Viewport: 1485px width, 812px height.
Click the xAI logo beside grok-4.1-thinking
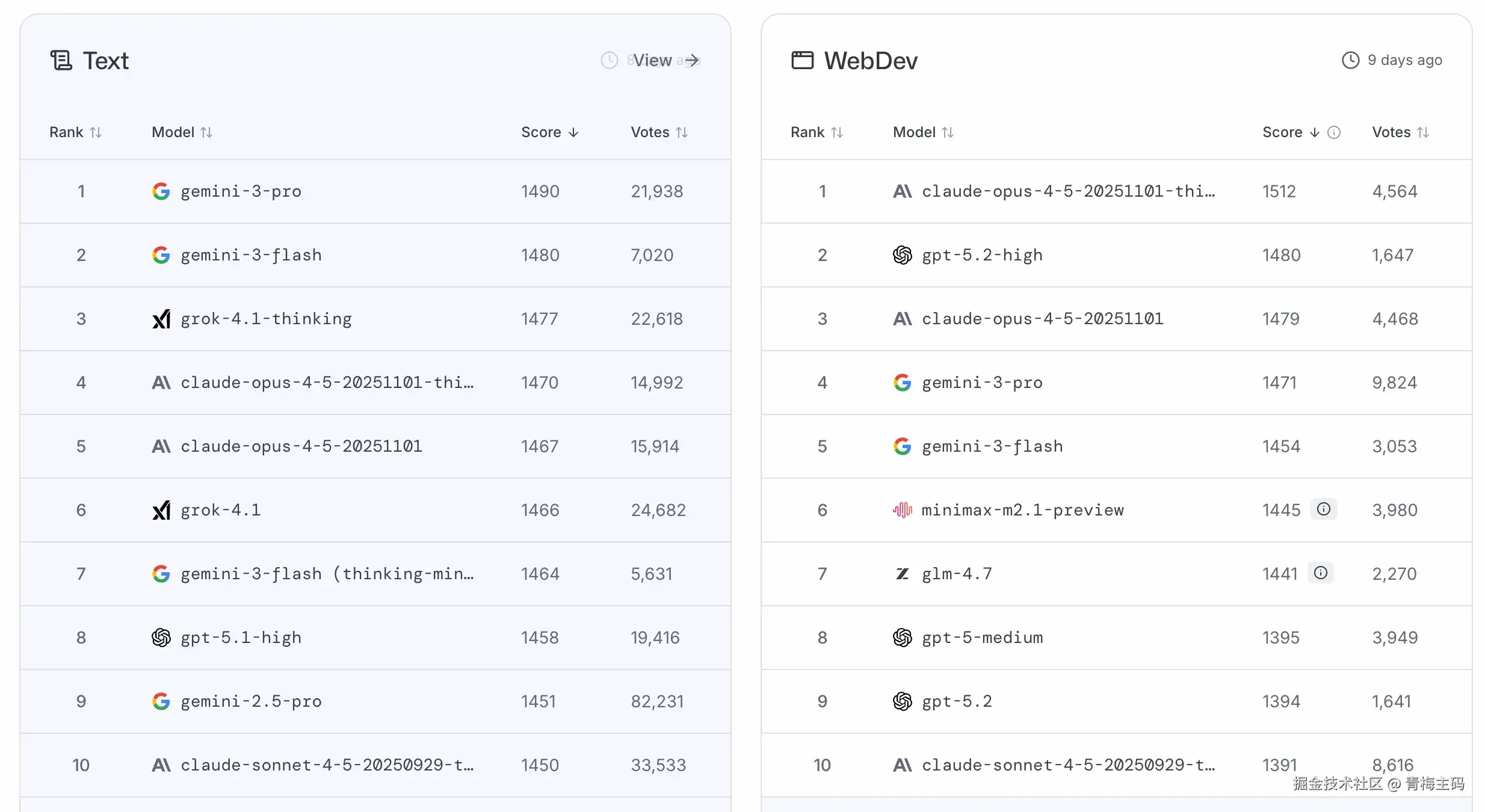(x=161, y=319)
